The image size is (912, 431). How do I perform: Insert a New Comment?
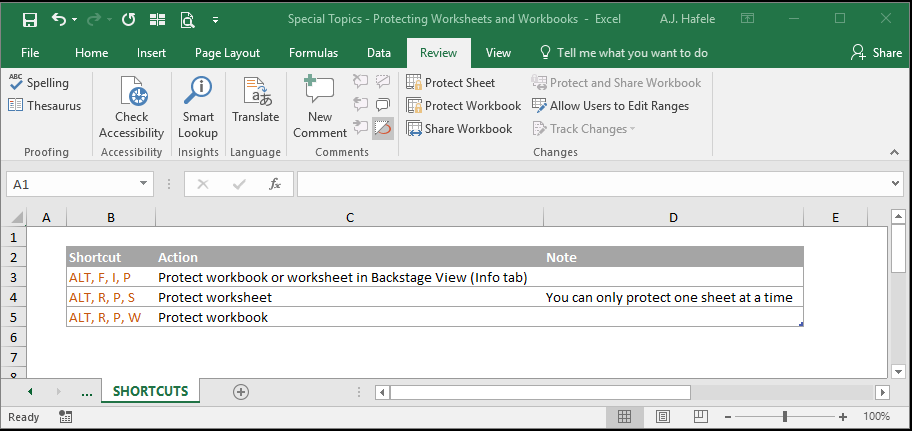[x=320, y=108]
